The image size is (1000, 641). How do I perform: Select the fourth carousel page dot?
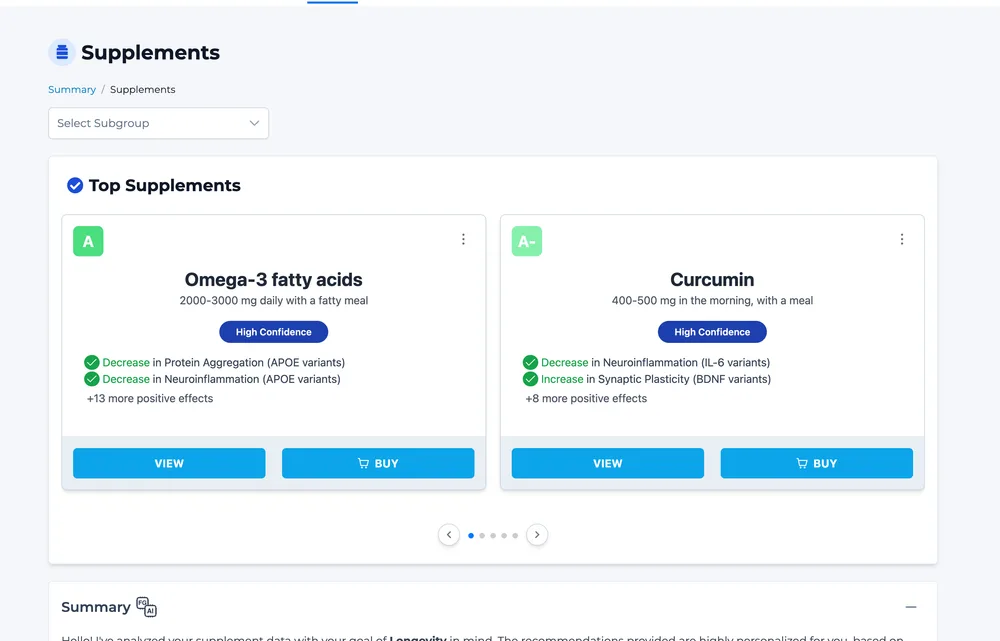pos(504,536)
